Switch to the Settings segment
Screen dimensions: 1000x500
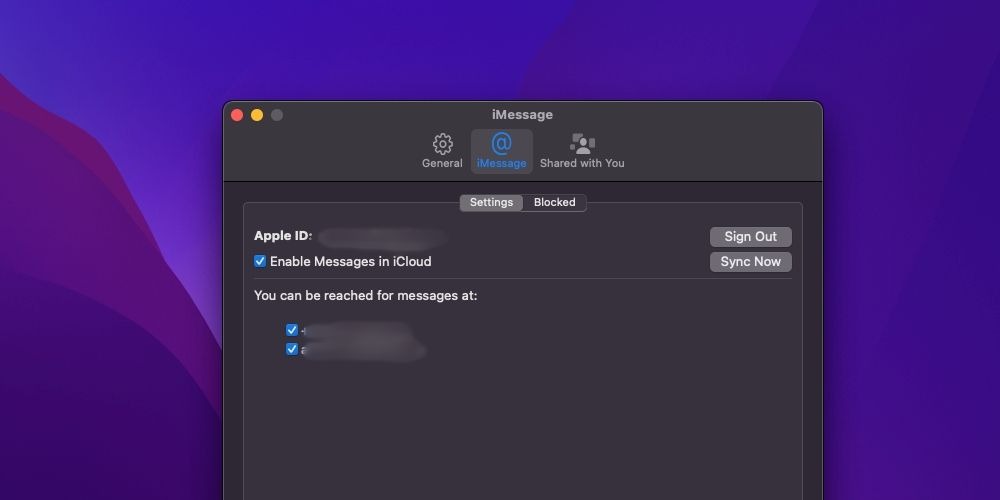click(x=491, y=202)
